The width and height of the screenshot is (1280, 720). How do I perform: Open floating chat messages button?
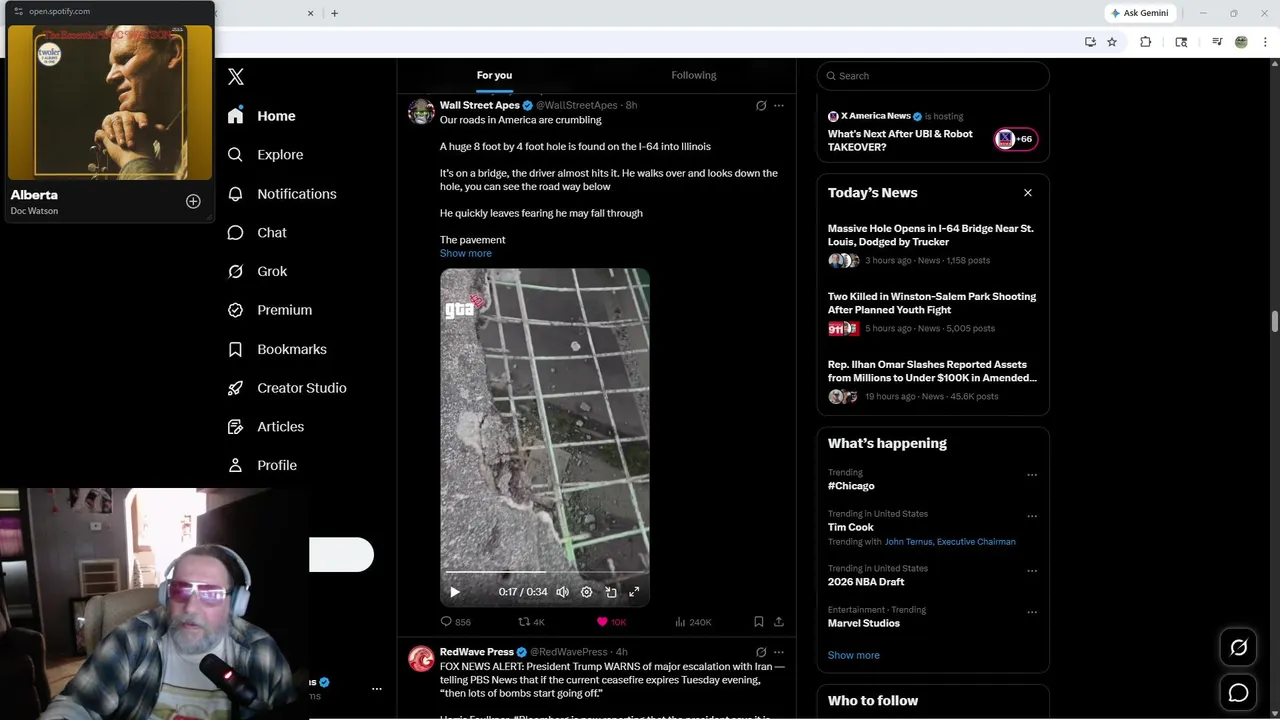coord(1238,693)
